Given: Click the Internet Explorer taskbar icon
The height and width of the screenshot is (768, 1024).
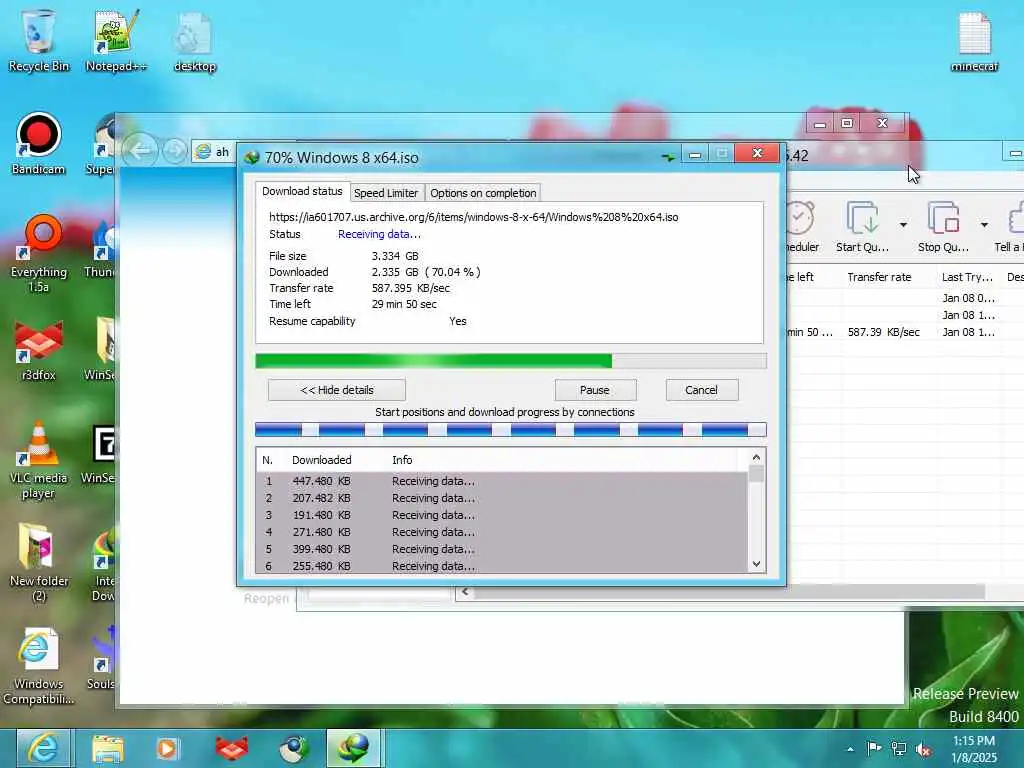Looking at the screenshot, I should pyautogui.click(x=44, y=748).
